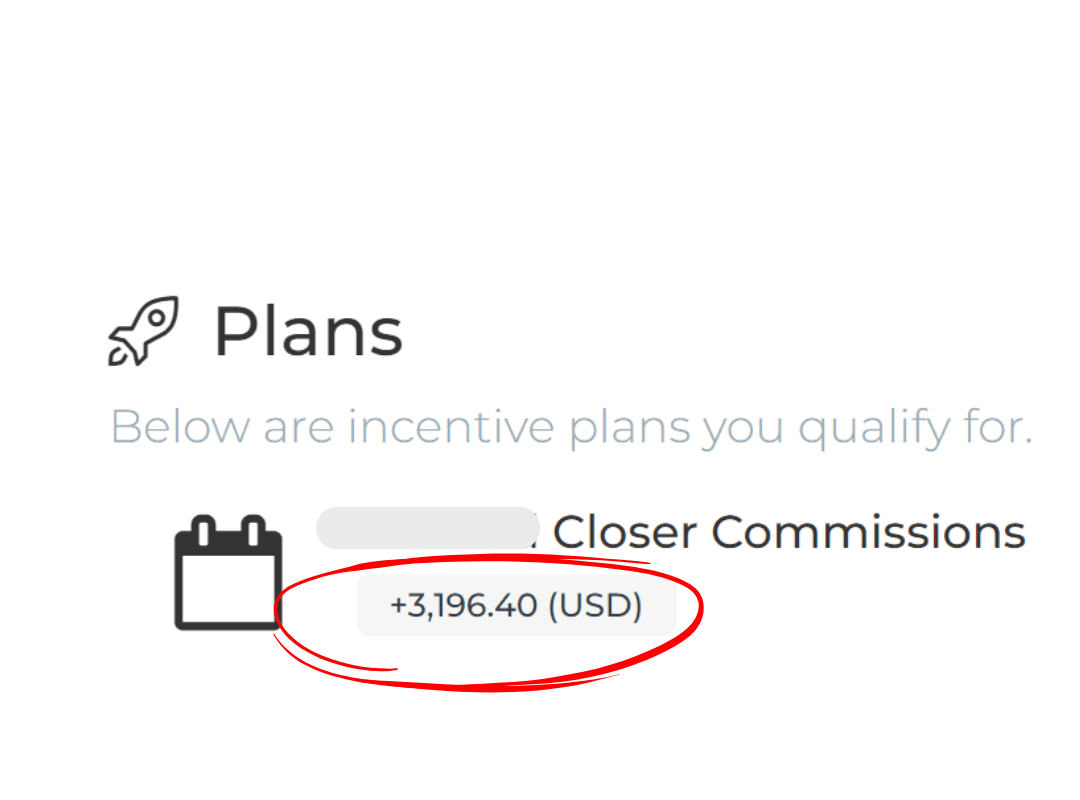
Task: Click the +3,196.40 (USD) amount badge
Action: click(515, 605)
